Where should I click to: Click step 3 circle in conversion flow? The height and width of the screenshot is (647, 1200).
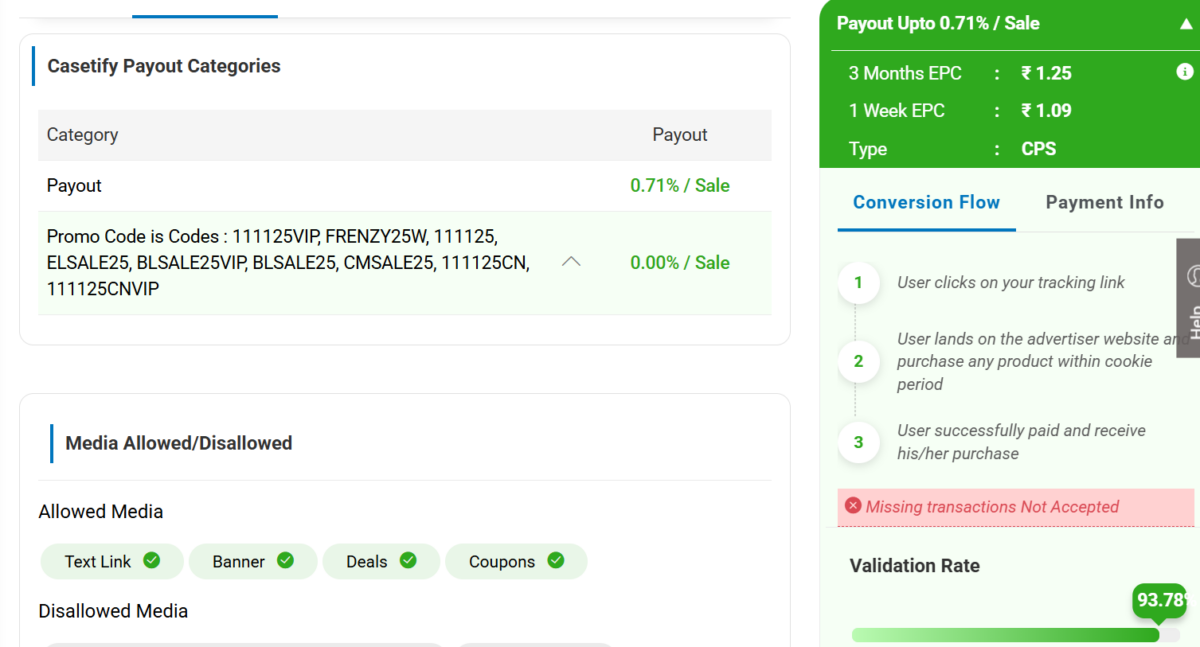coord(858,442)
